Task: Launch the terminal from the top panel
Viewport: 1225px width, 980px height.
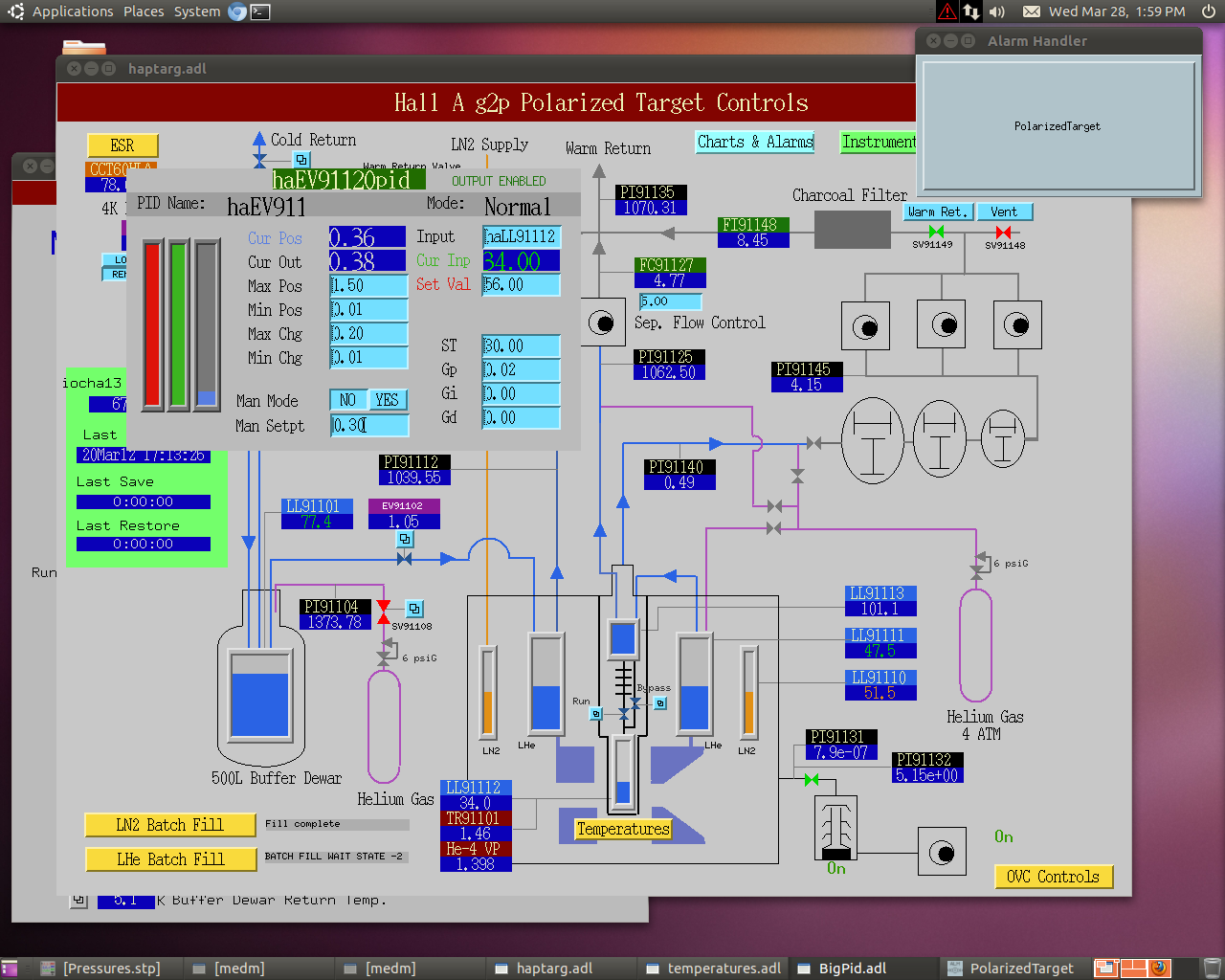Action: click(260, 11)
